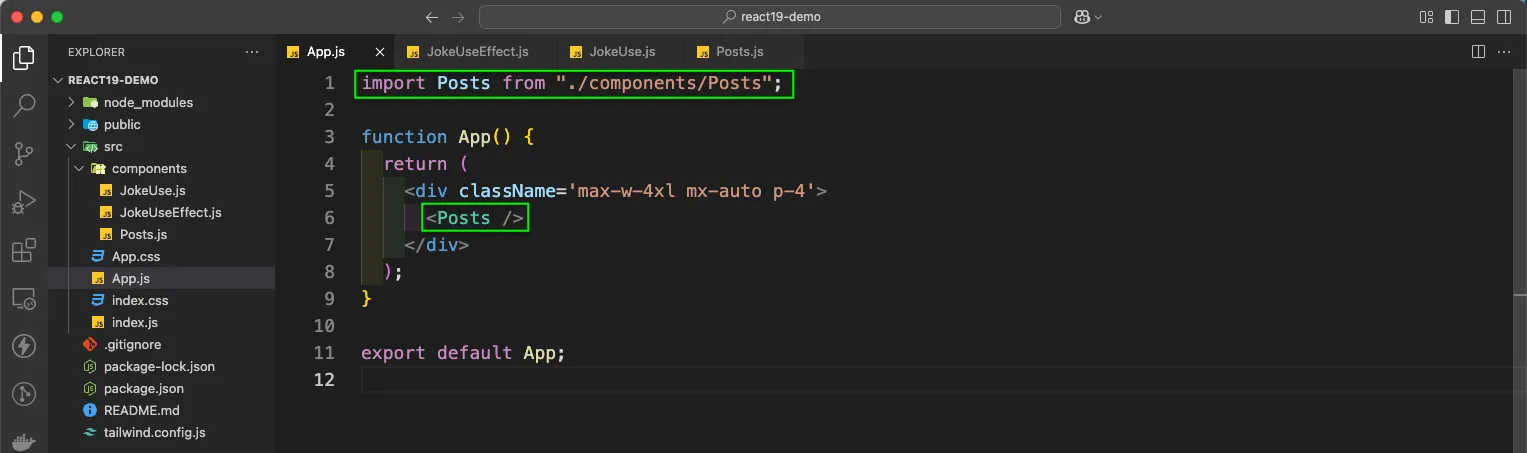1527x453 pixels.
Task: Open App.css in the file tree
Action: [x=161, y=256]
